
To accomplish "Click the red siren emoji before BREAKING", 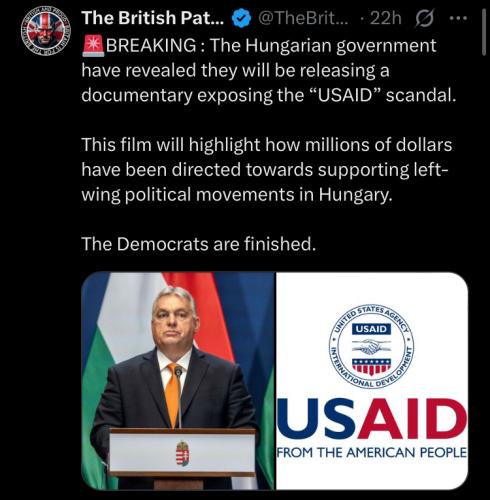I will tap(93, 46).
